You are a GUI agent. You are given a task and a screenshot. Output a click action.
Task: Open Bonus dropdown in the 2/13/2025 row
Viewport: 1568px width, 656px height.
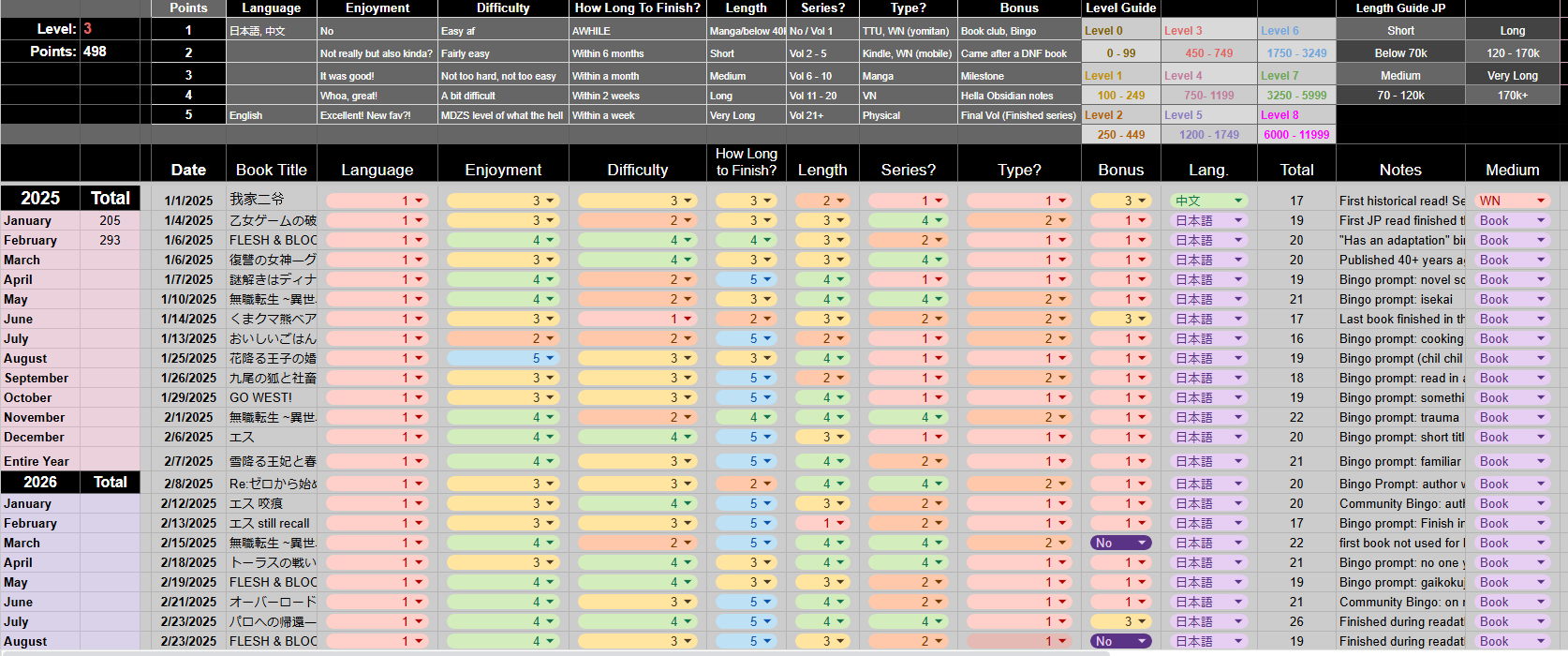pos(1120,523)
